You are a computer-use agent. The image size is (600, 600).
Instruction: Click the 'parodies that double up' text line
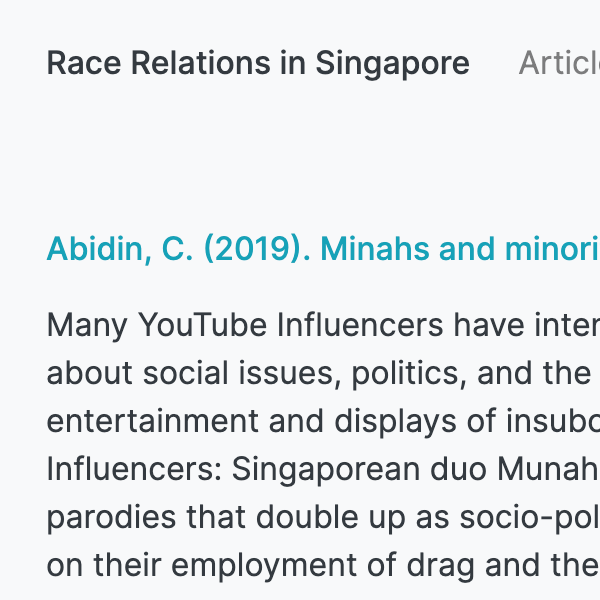(323, 518)
